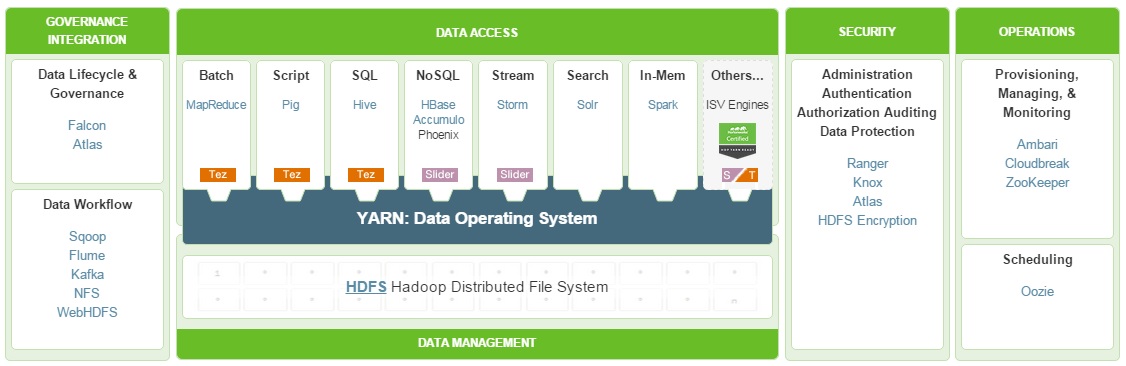Open the HDFS link
The width and height of the screenshot is (1126, 366).
(x=366, y=287)
